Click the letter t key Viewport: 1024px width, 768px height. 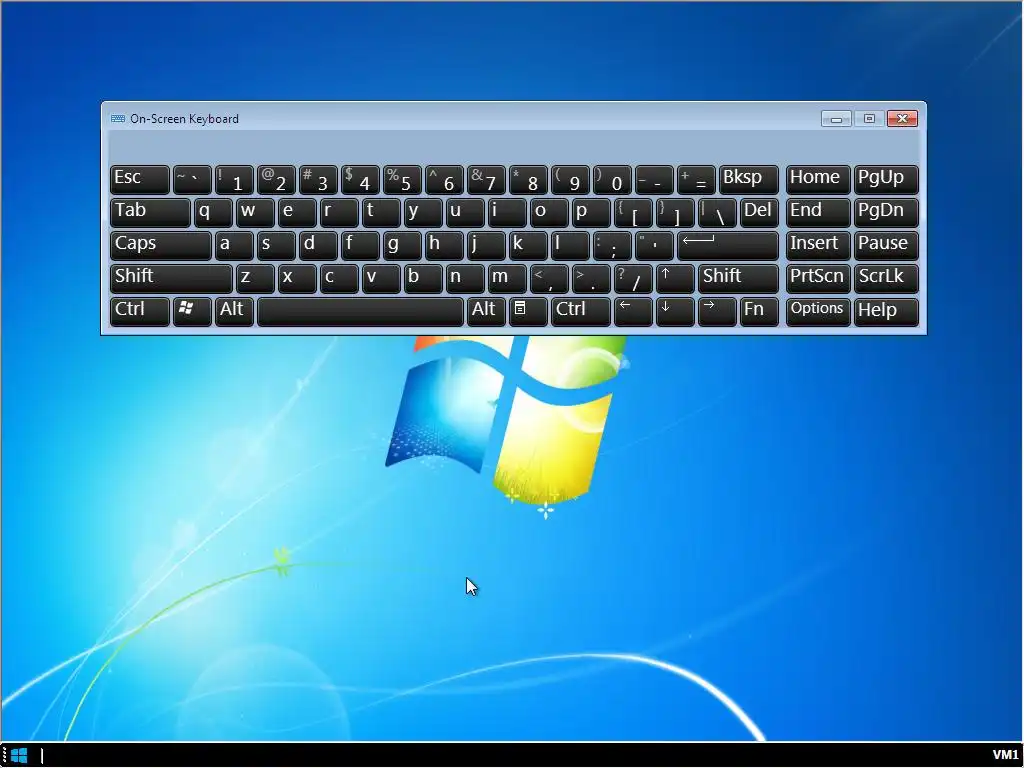(x=381, y=213)
